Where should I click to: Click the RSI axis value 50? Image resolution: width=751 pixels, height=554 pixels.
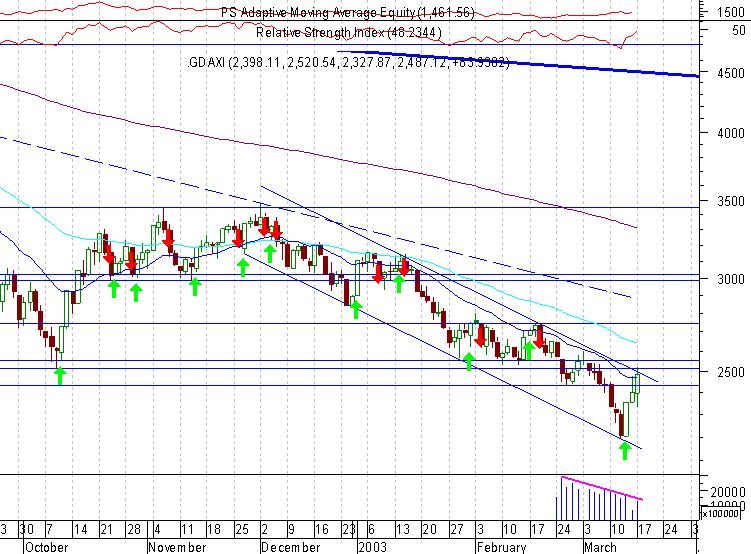pos(739,31)
